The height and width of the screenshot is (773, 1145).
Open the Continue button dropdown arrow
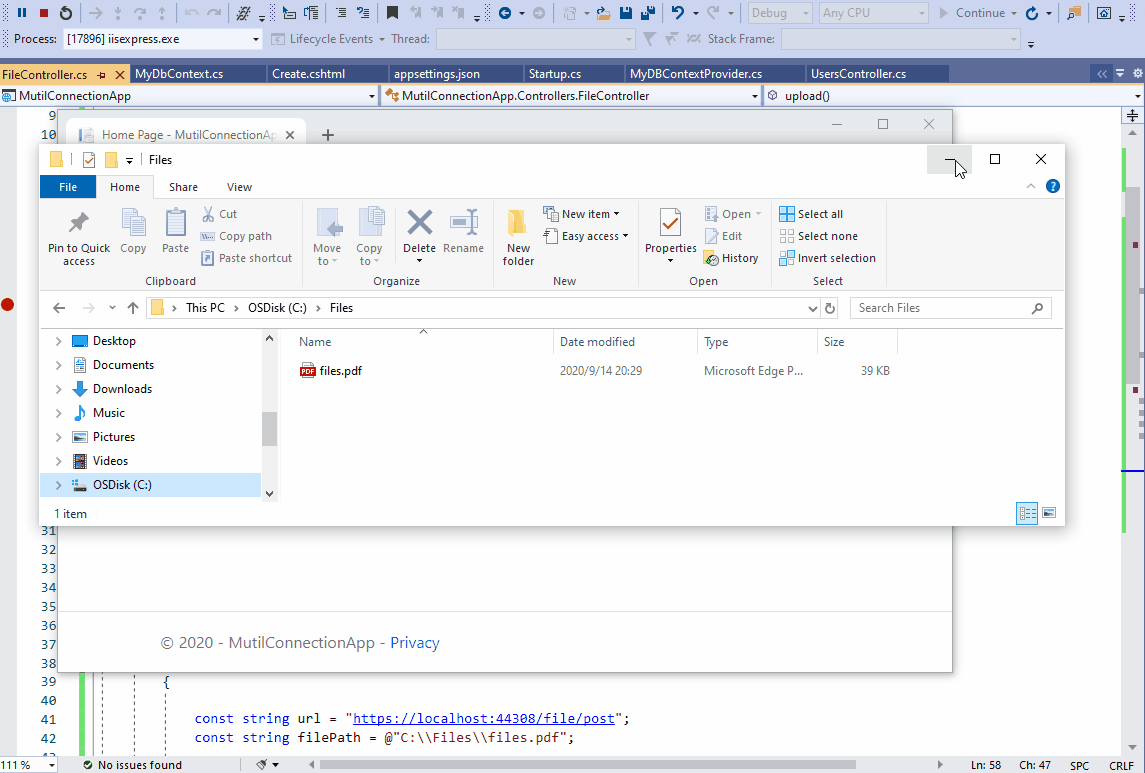coord(1014,13)
